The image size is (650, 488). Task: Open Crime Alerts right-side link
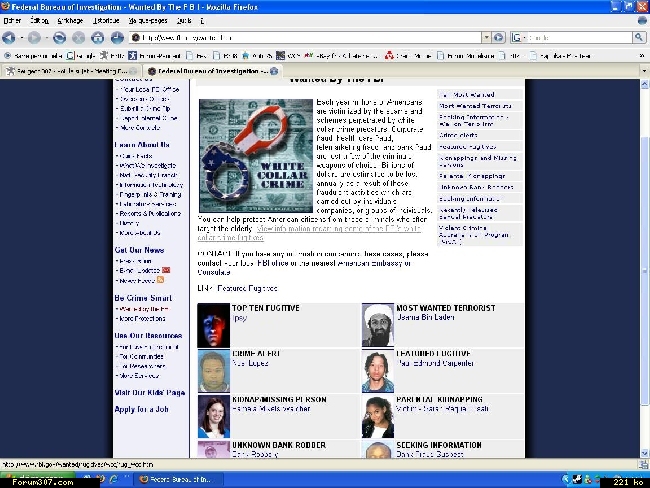click(458, 135)
